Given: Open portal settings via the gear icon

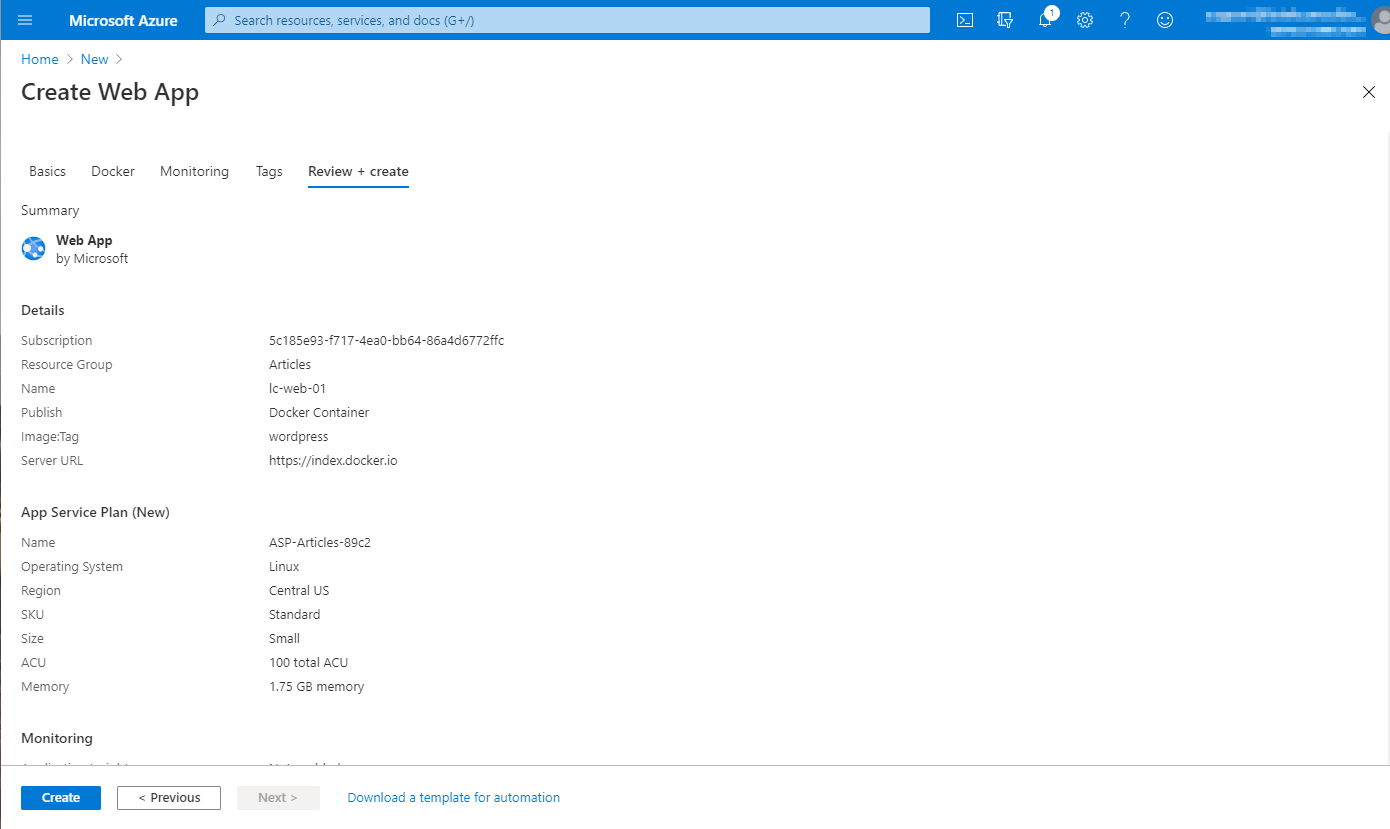Looking at the screenshot, I should pos(1084,19).
